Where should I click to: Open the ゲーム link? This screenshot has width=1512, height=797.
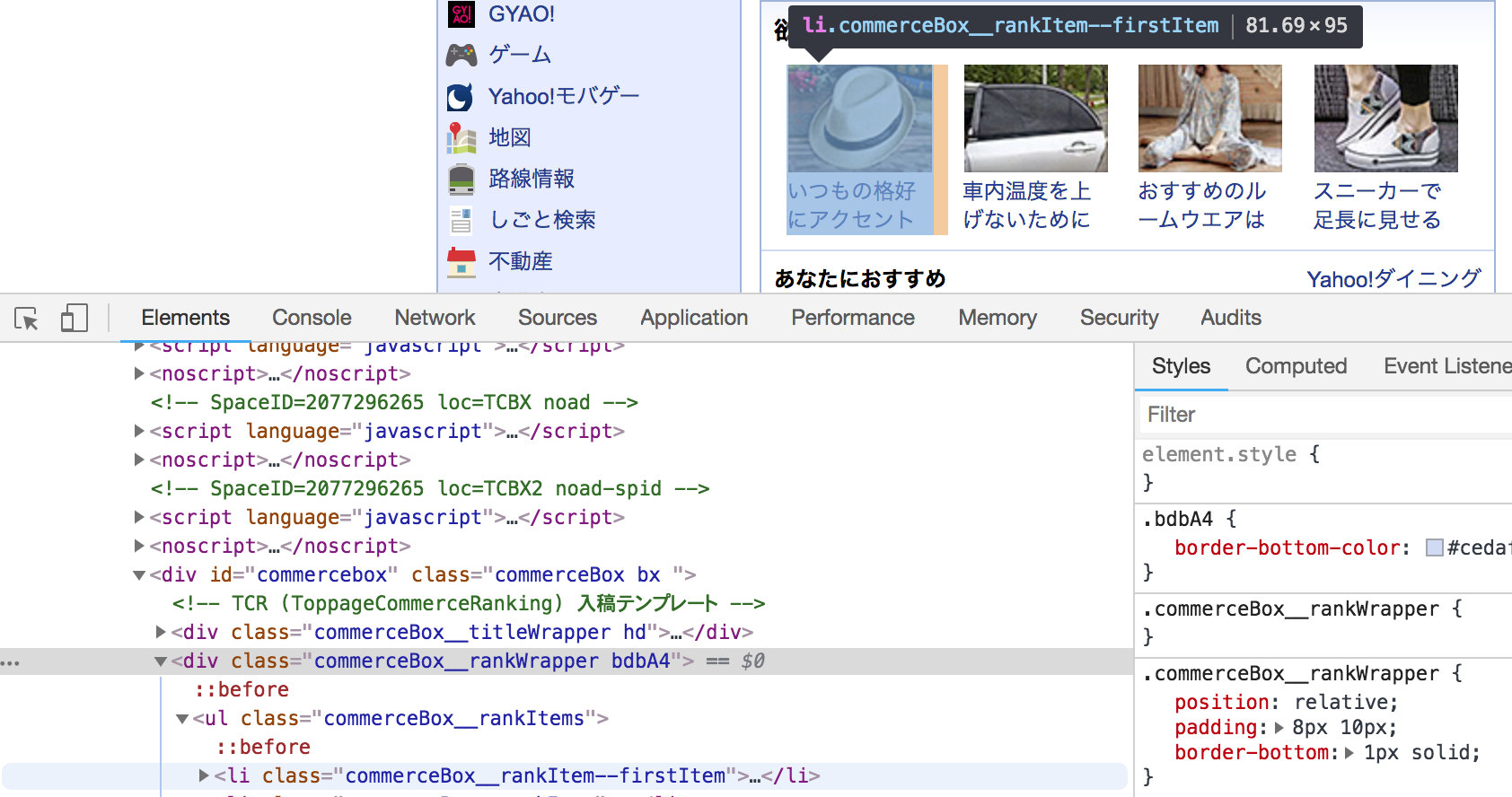point(520,55)
